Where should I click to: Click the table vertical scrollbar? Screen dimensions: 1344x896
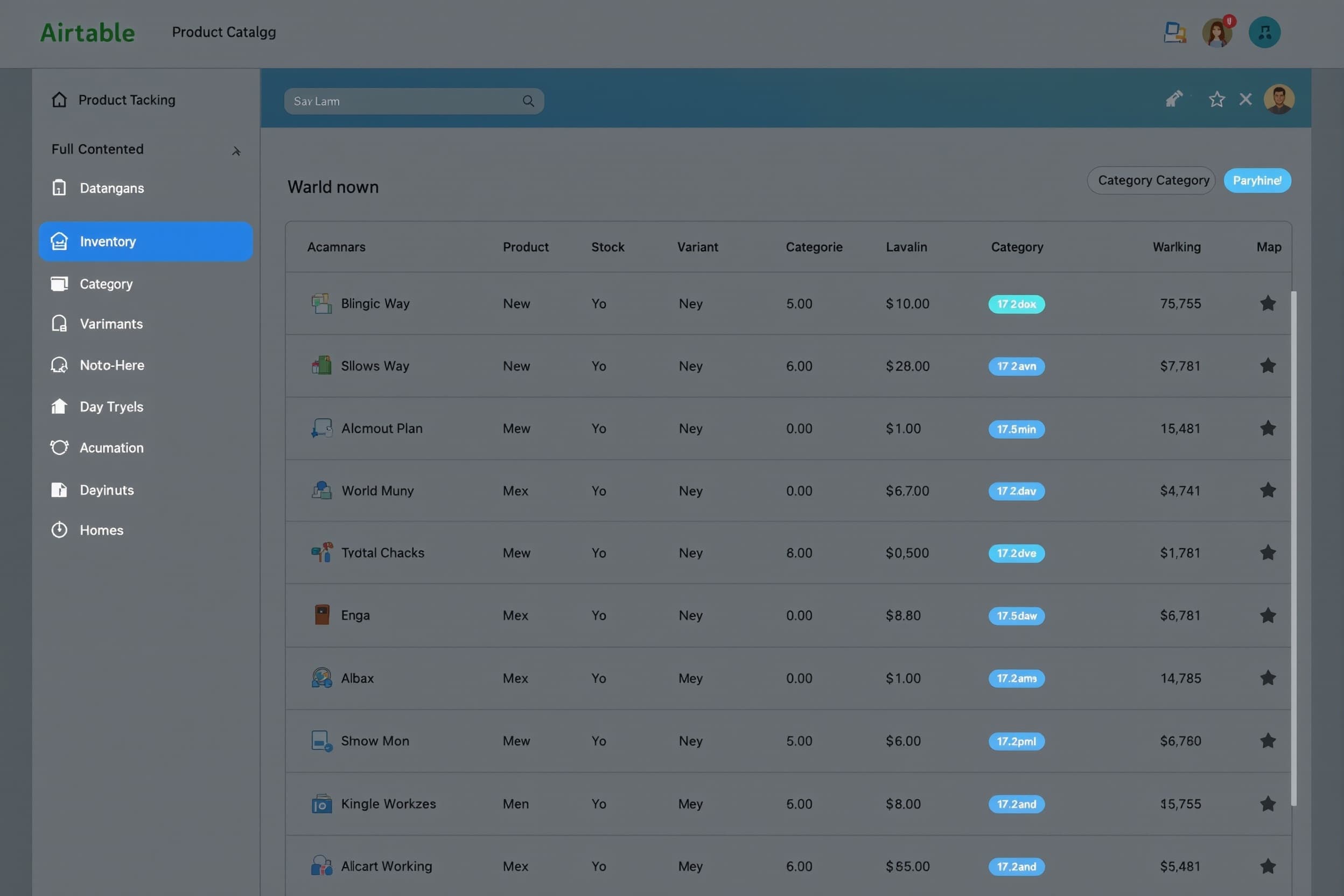tap(1294, 549)
